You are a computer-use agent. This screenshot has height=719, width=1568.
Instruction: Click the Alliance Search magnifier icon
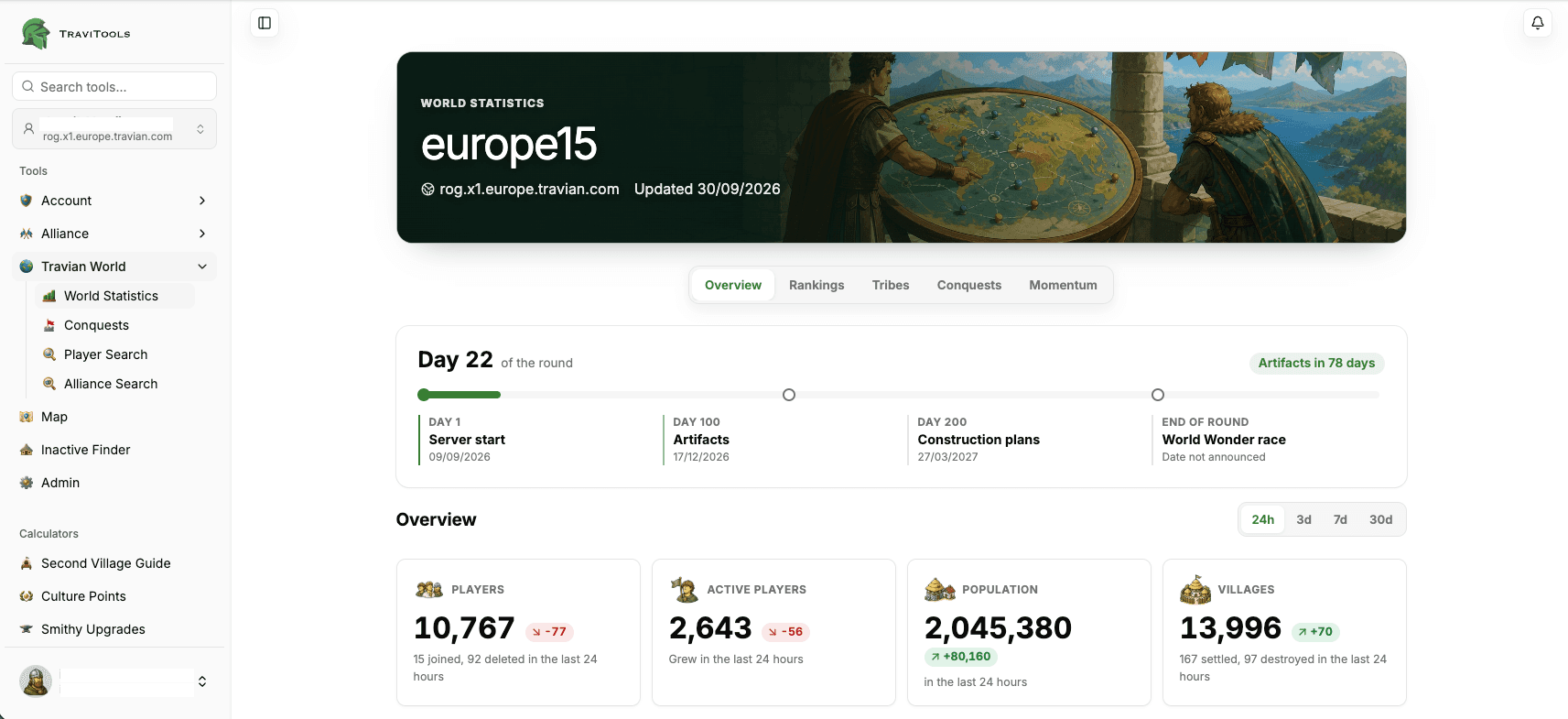point(49,384)
